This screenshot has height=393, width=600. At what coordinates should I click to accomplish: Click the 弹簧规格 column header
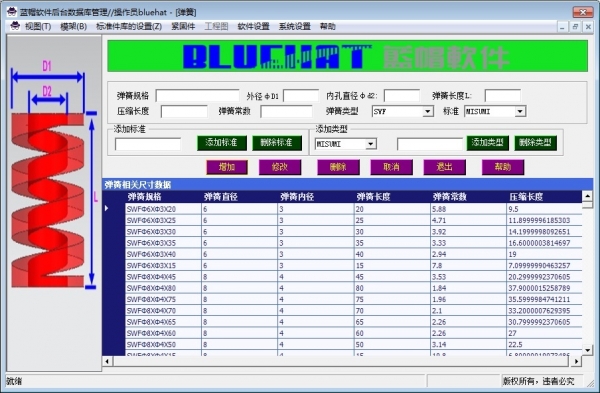163,197
